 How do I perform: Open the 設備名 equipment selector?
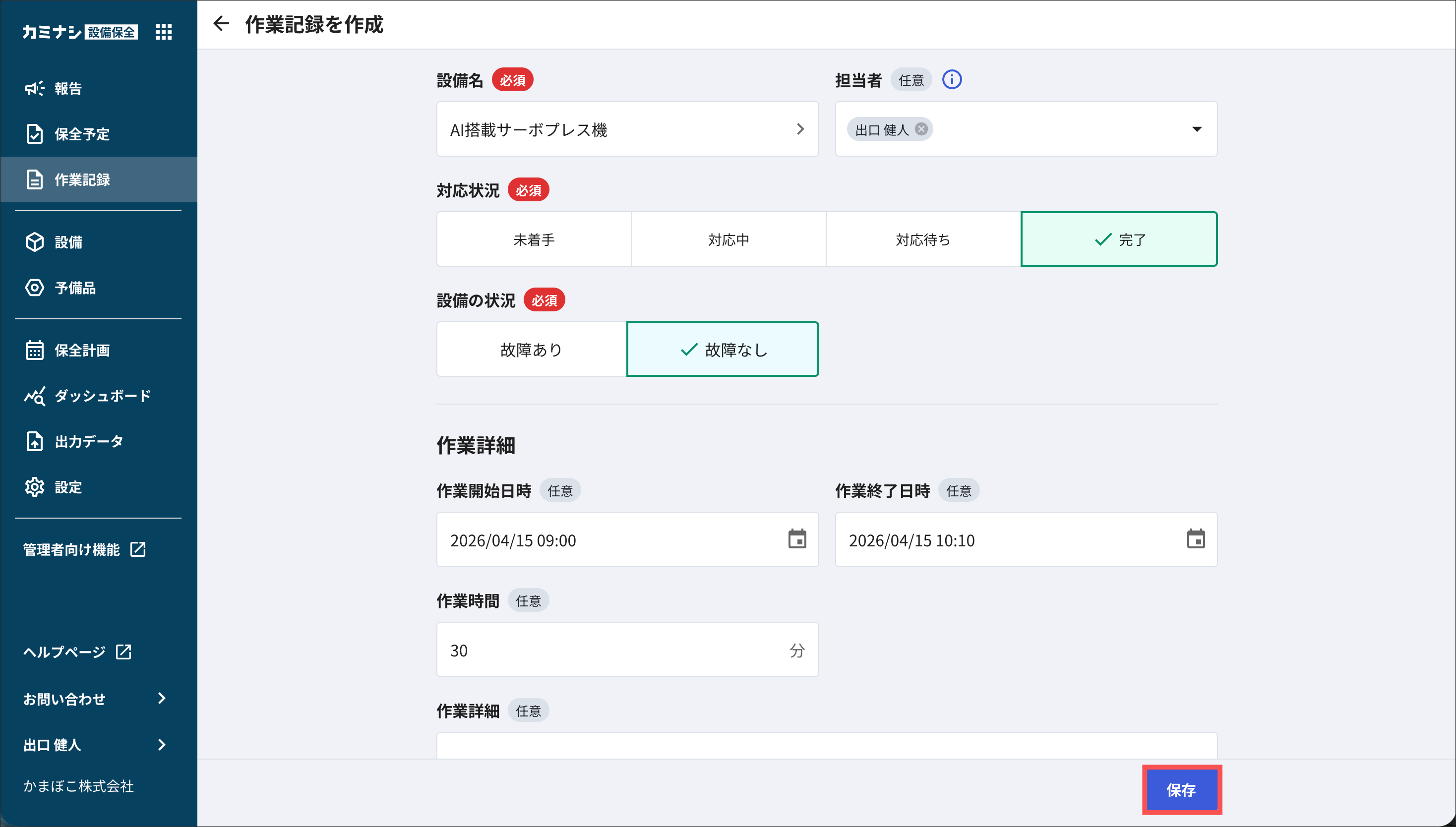pyautogui.click(x=627, y=129)
